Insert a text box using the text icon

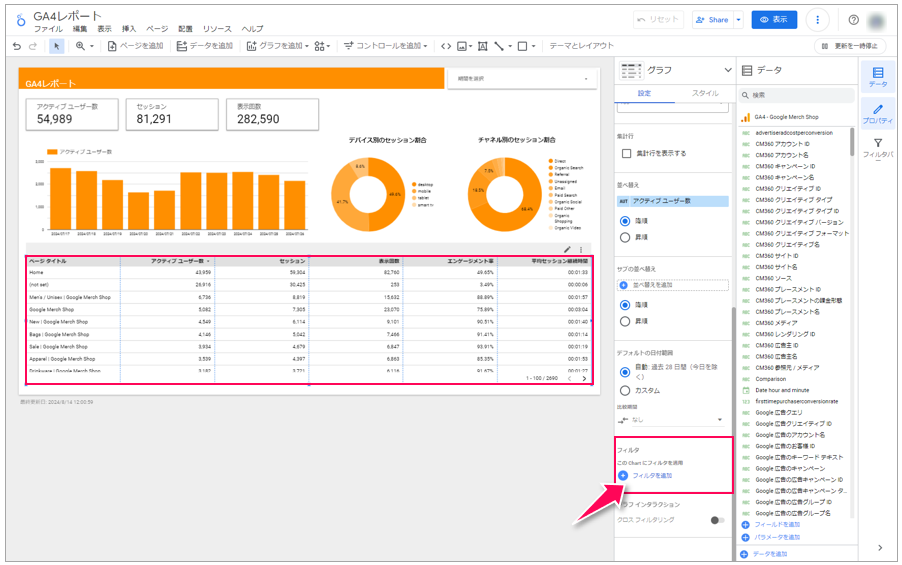[x=483, y=46]
